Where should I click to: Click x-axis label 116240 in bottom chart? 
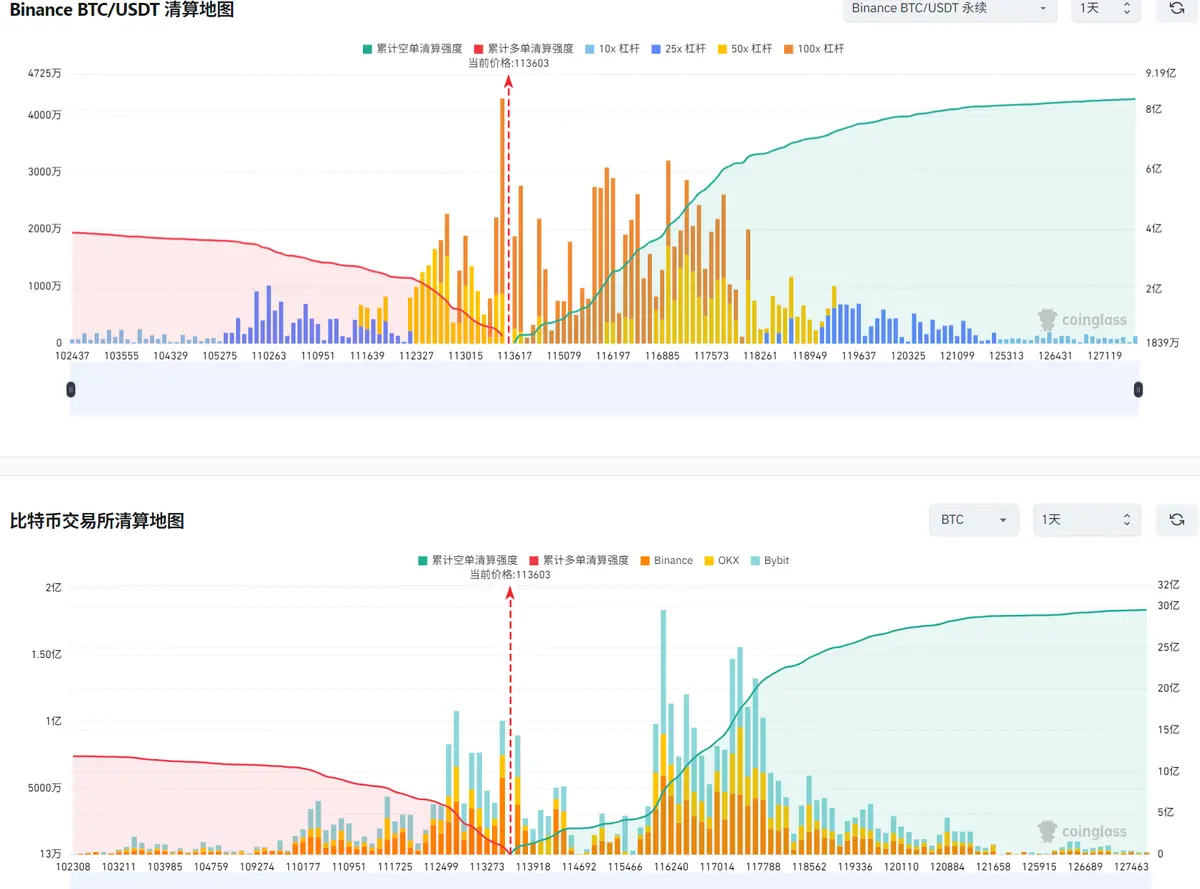click(670, 868)
